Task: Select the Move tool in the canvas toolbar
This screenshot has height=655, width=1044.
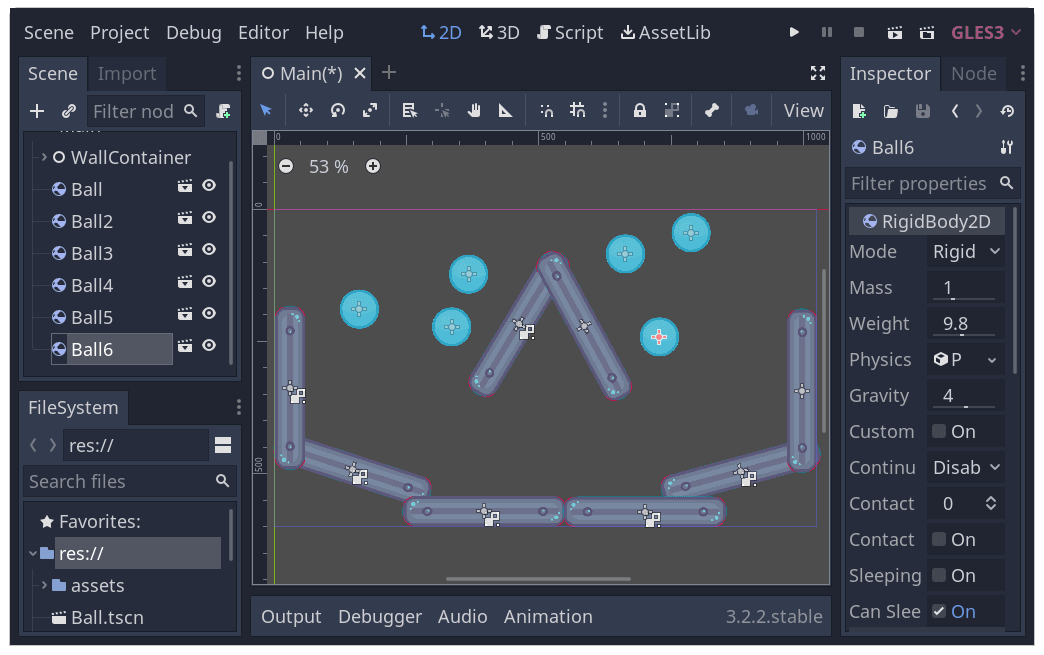Action: [305, 110]
